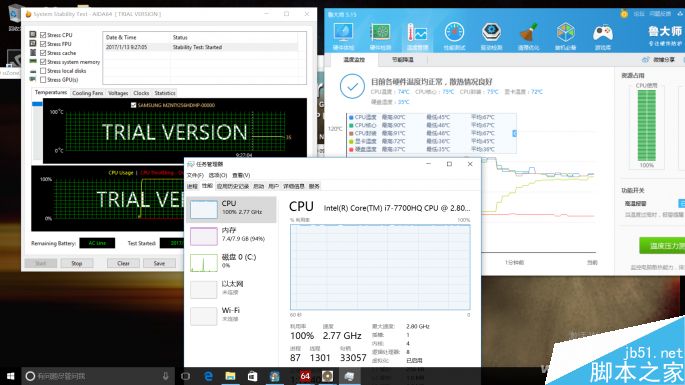
Task: Toggle Stress FPU checkbox
Action: point(43,44)
